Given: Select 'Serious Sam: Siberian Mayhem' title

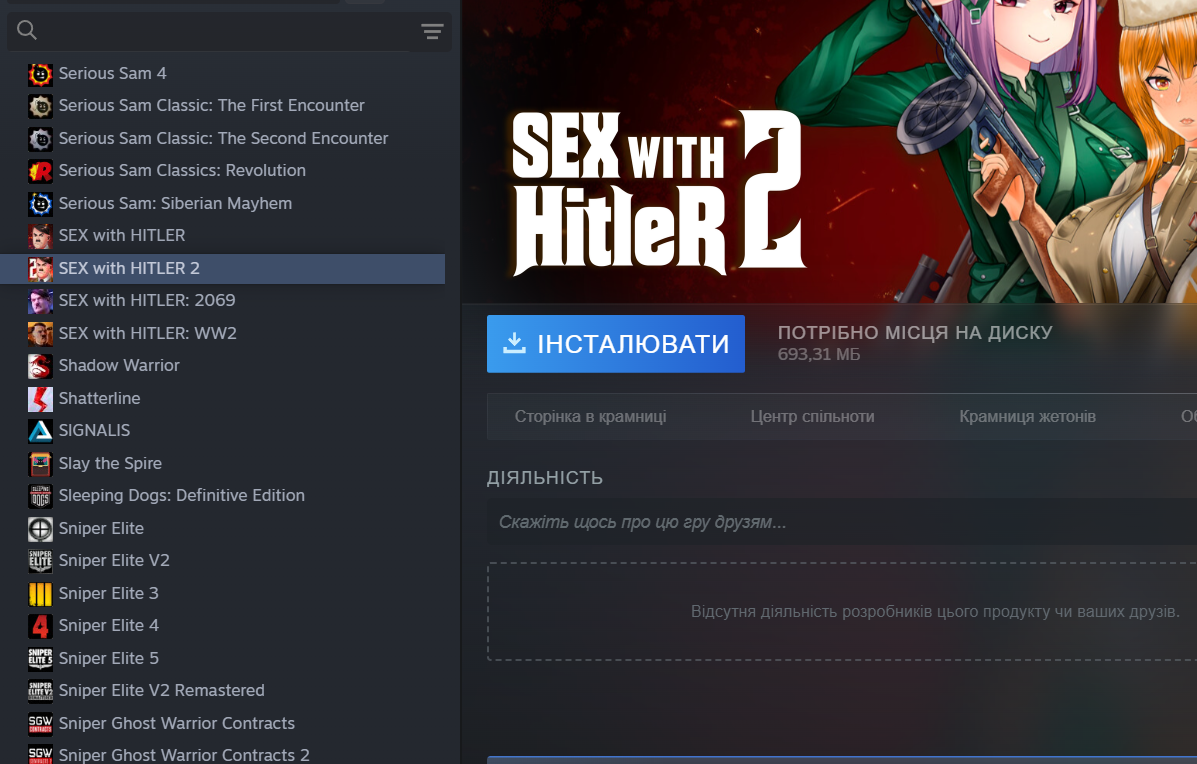Looking at the screenshot, I should click(x=176, y=203).
